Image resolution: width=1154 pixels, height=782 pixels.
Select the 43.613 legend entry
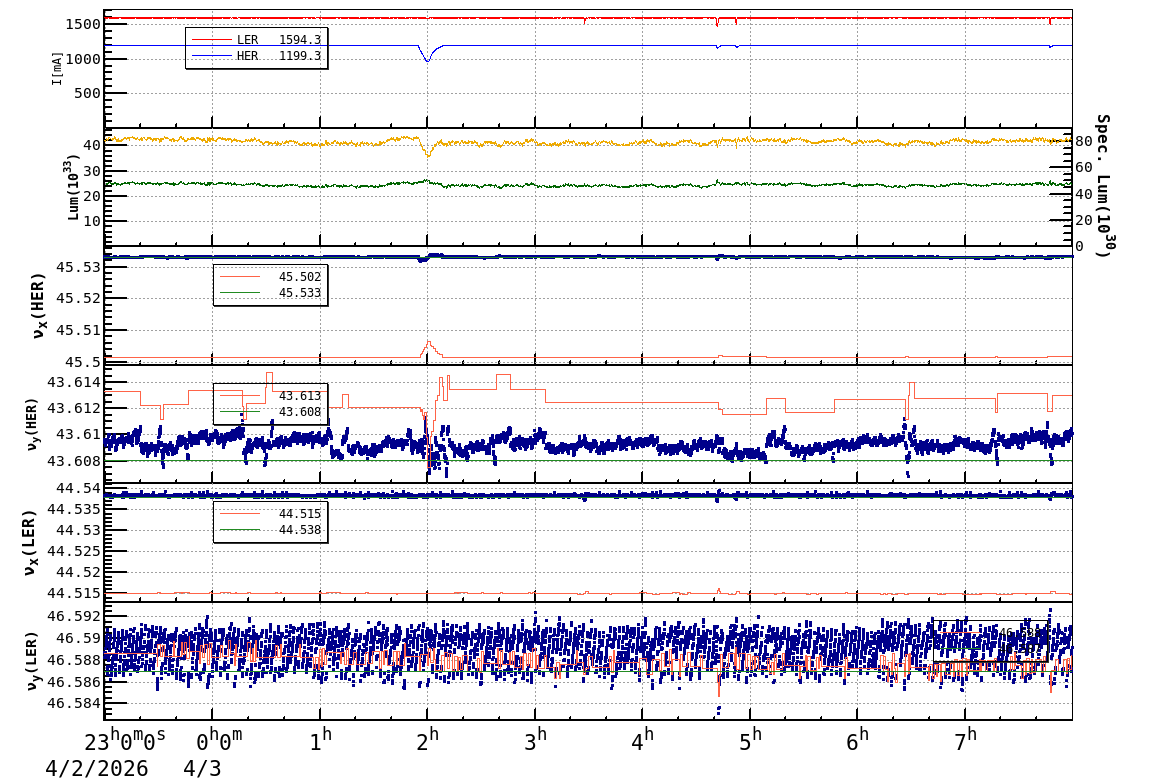coord(299,396)
